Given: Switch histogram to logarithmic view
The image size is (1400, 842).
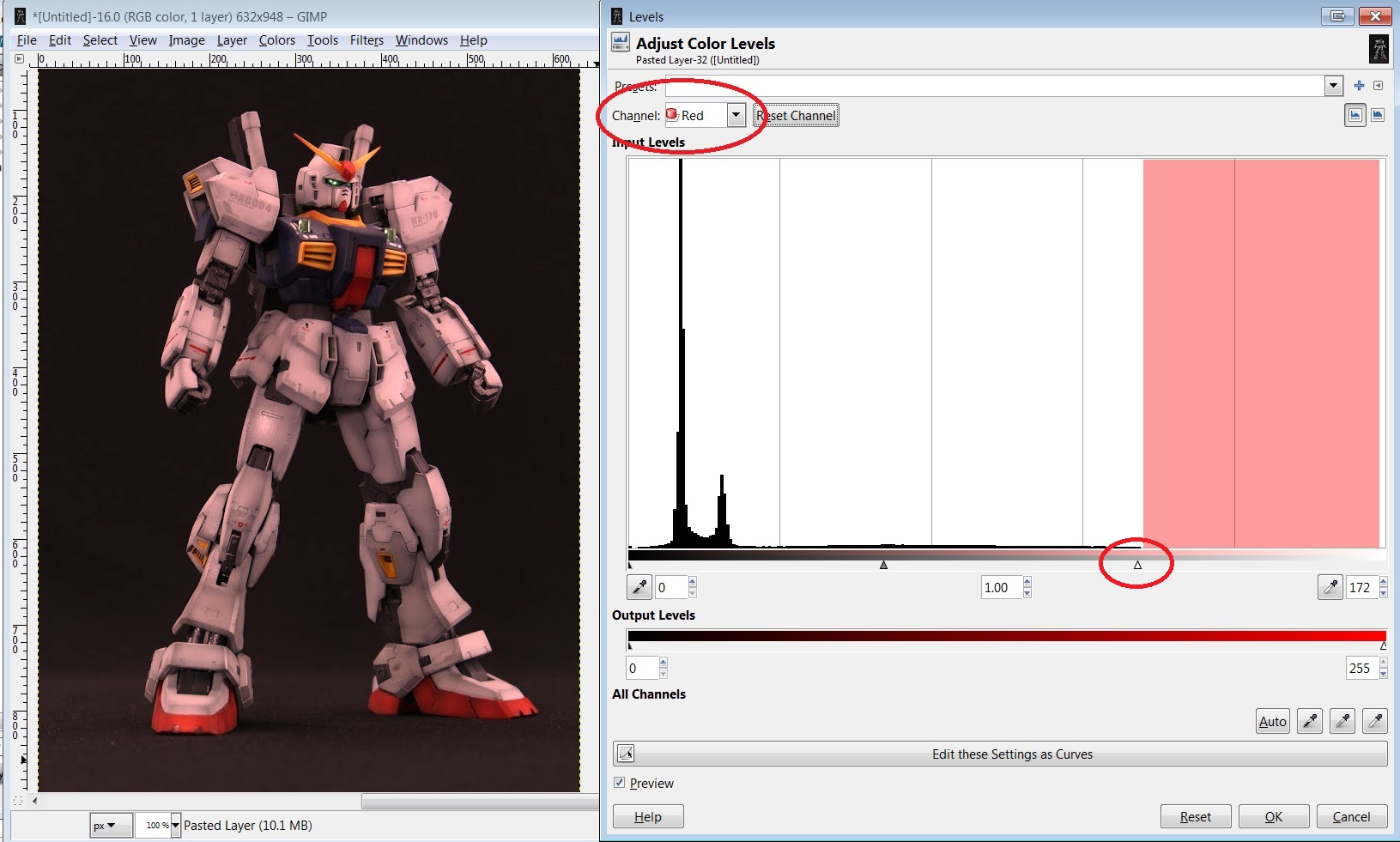Looking at the screenshot, I should click(x=1378, y=115).
